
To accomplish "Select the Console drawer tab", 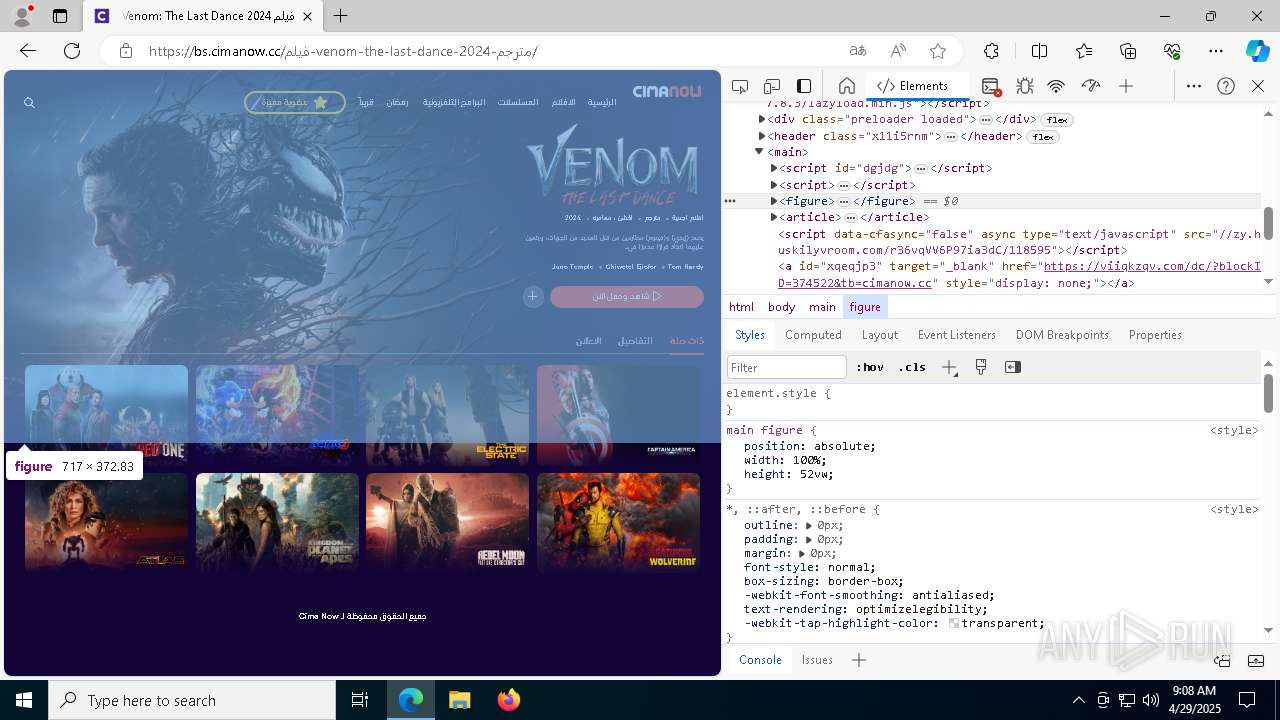I will [760, 660].
